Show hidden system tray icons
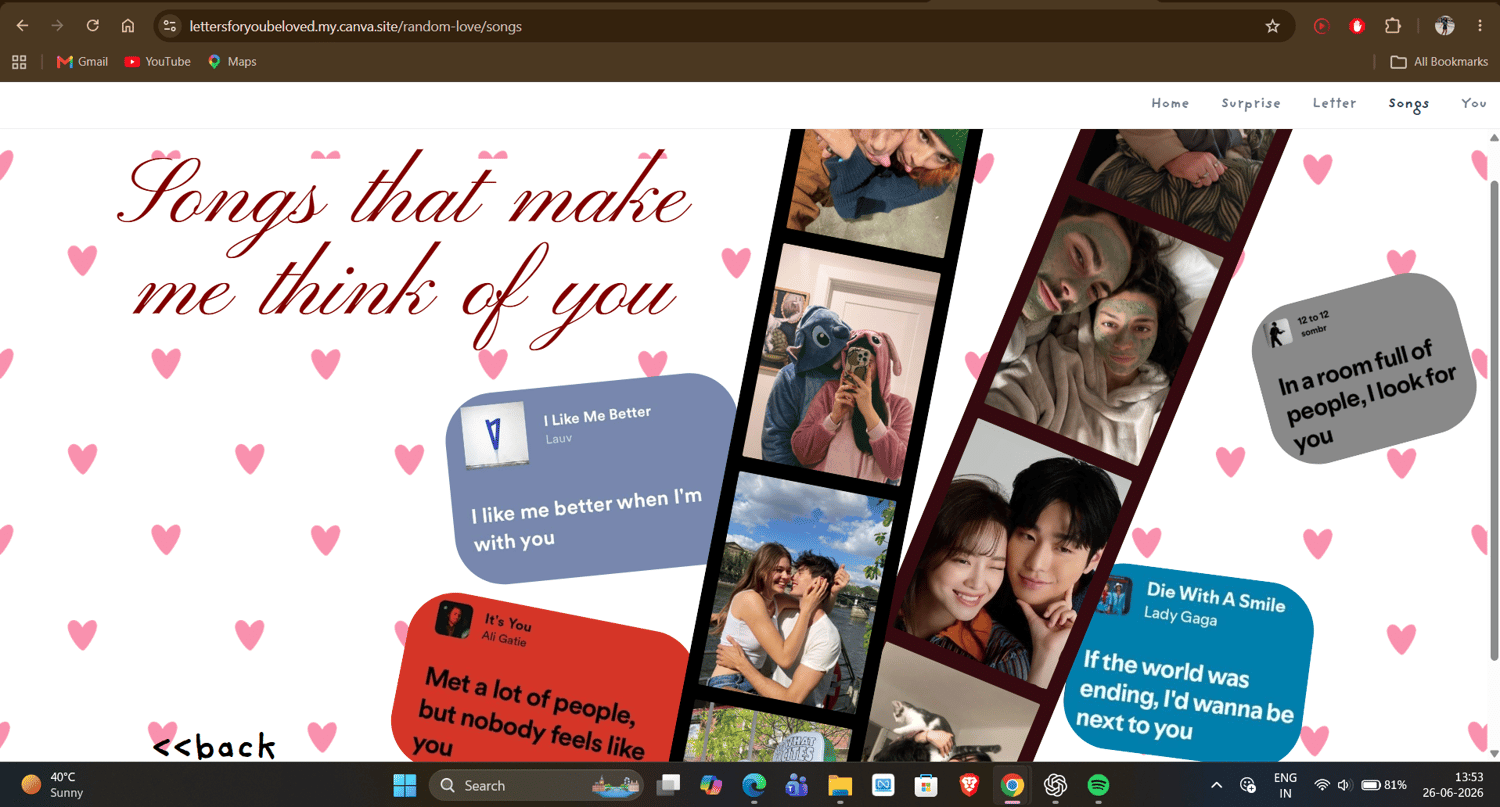Image resolution: width=1500 pixels, height=807 pixels. click(x=1216, y=785)
